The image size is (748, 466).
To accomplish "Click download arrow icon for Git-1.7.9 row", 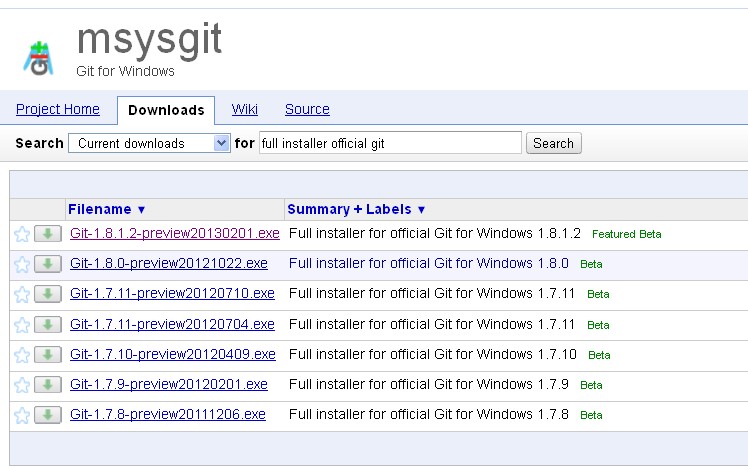I will [x=48, y=384].
